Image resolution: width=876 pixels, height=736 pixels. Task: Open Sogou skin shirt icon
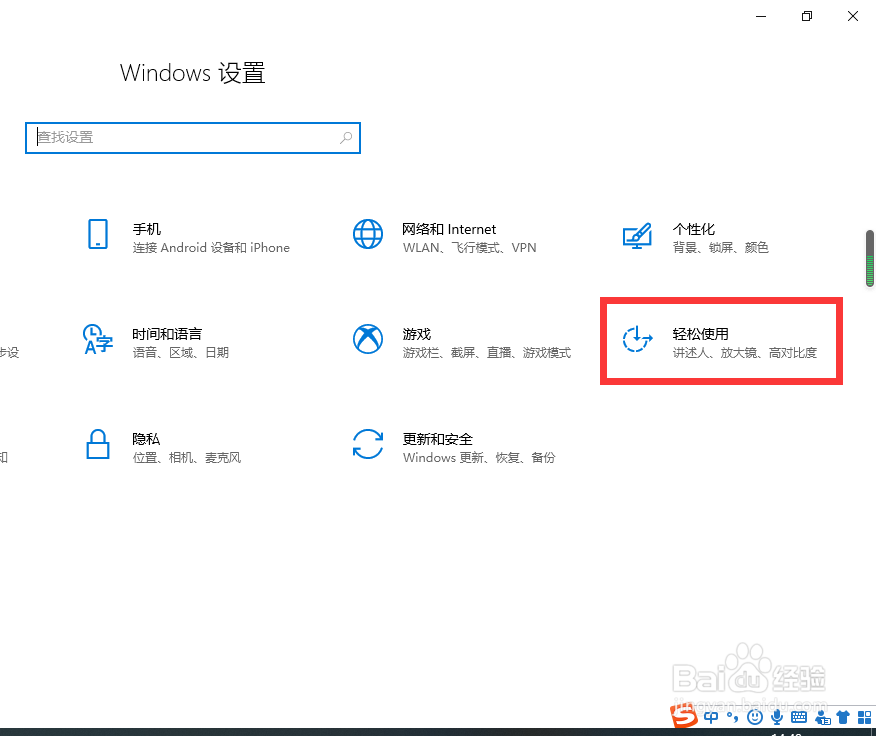click(x=843, y=717)
